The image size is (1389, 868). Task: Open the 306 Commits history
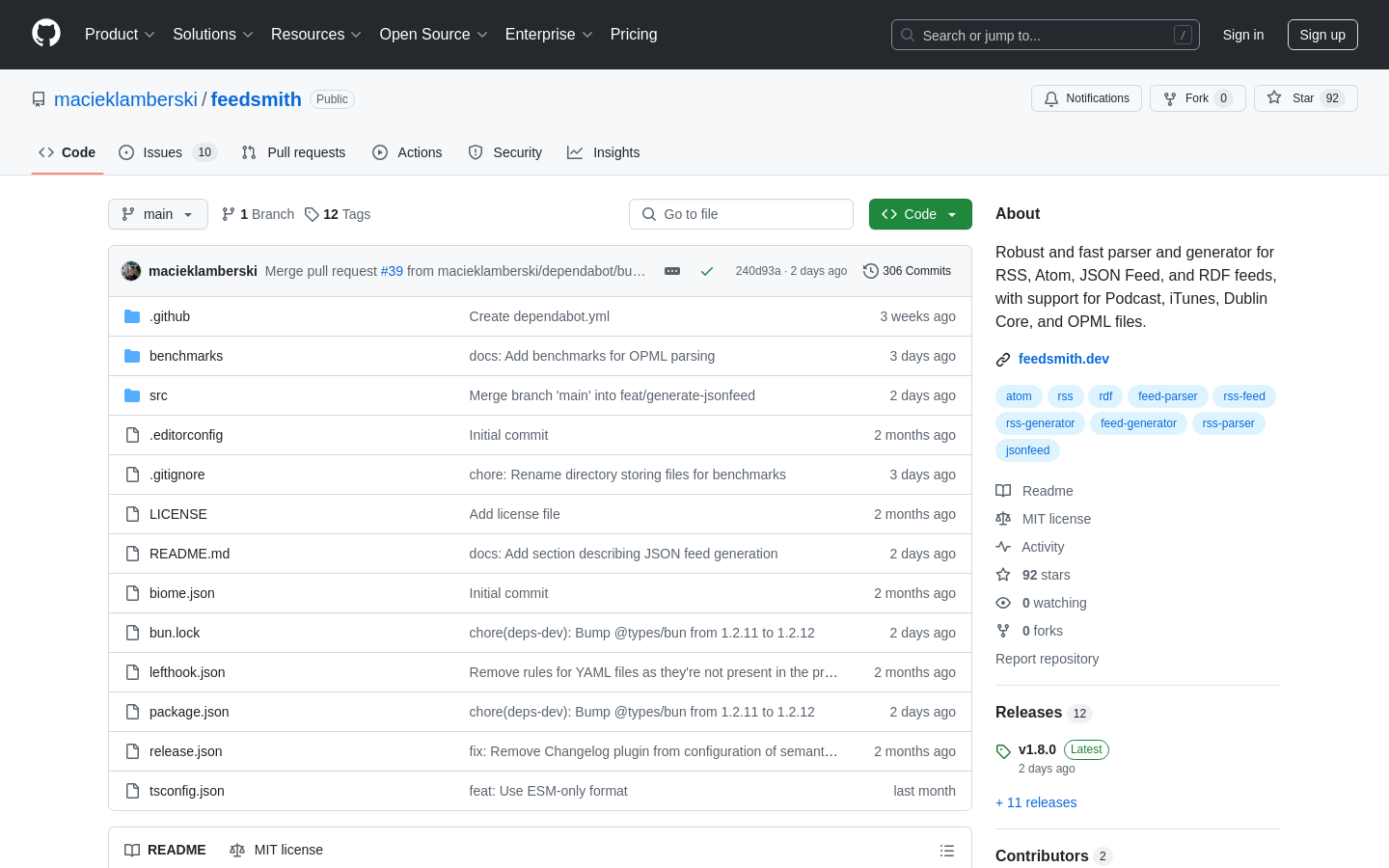pos(908,271)
